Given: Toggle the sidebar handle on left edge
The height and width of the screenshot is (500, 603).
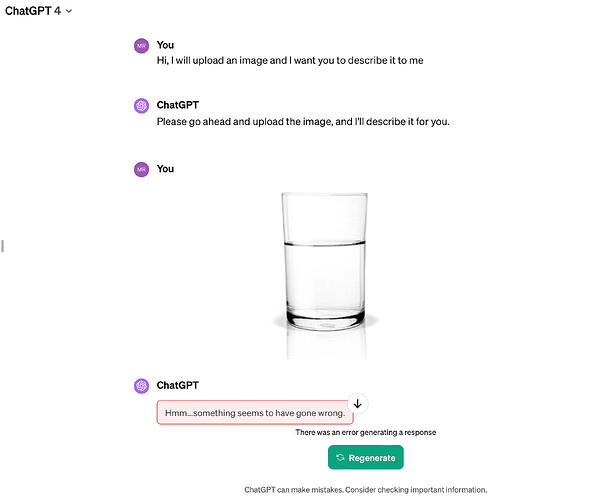Looking at the screenshot, I should [3, 245].
